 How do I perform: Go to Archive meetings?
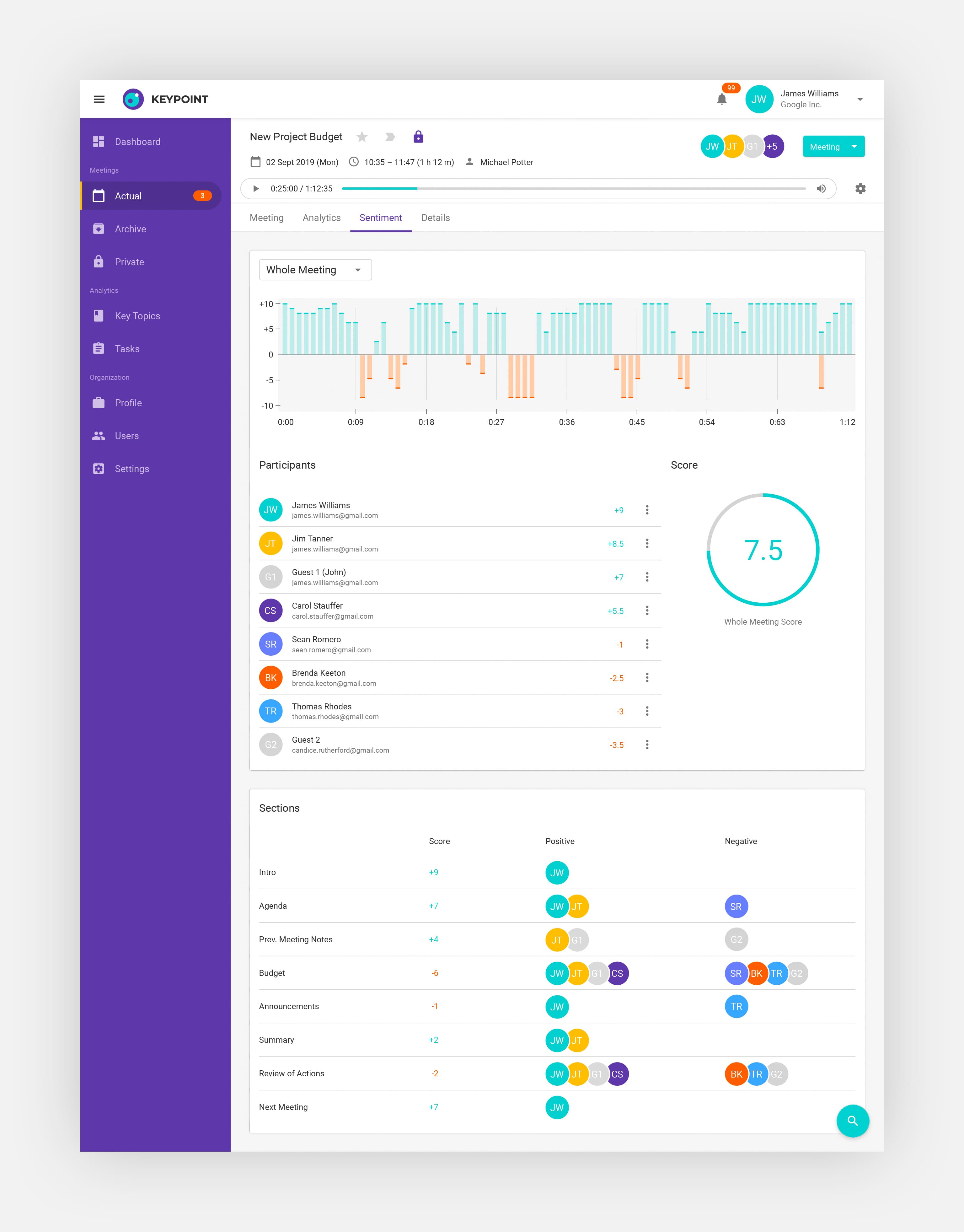pyautogui.click(x=130, y=229)
